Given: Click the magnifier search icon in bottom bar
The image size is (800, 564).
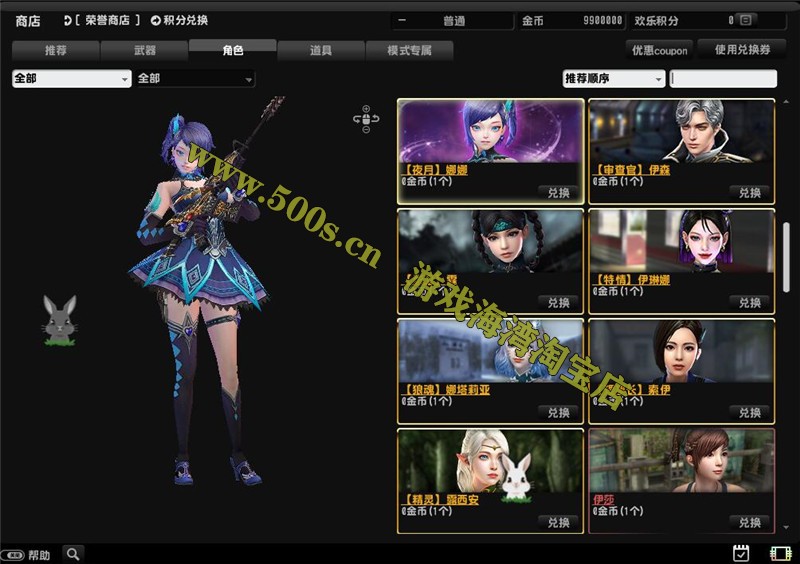Looking at the screenshot, I should click(72, 553).
